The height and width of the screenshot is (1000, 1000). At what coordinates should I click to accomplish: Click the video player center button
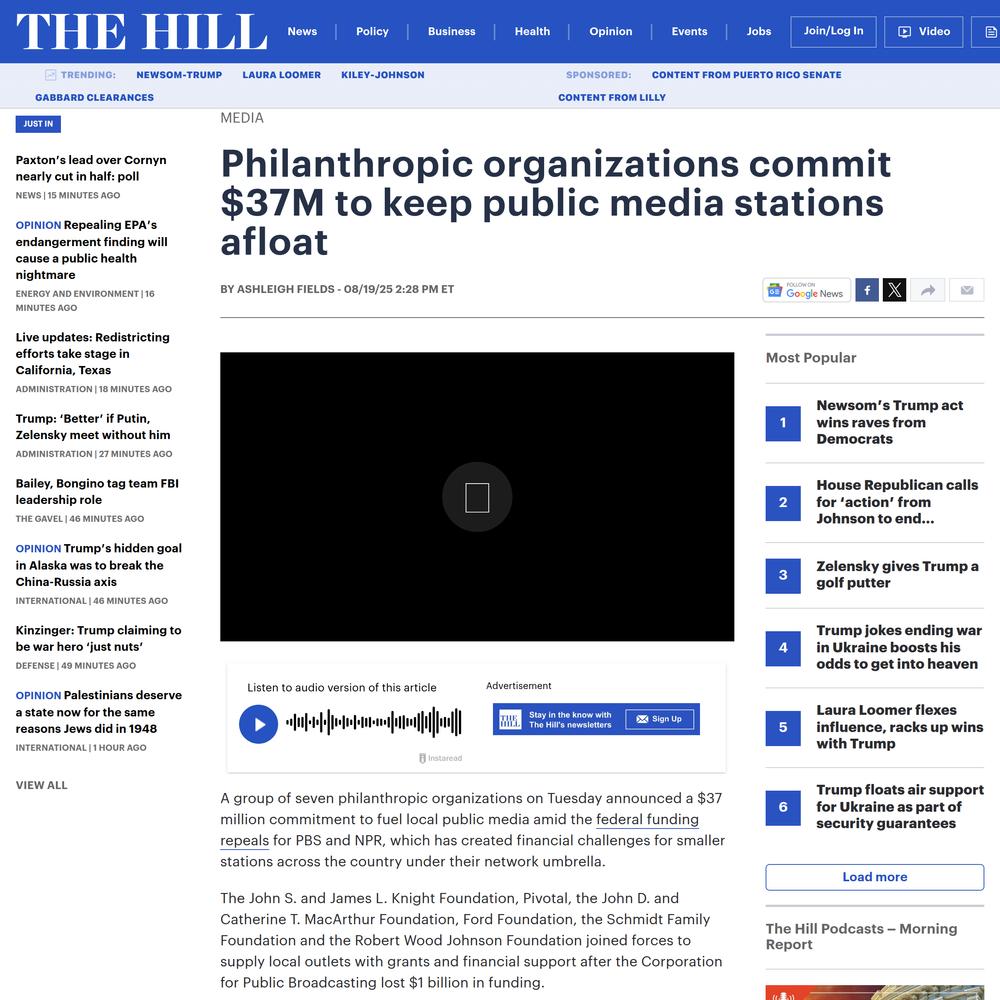click(477, 497)
